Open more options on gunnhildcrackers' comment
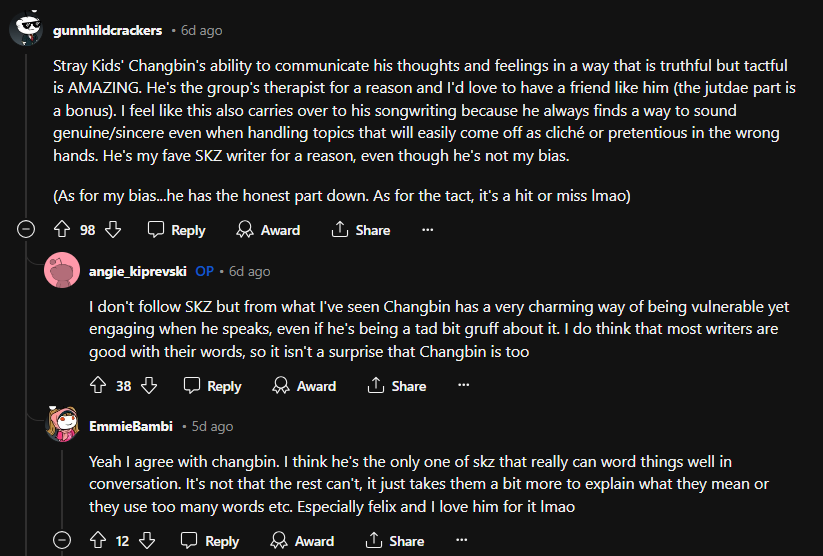This screenshot has width=823, height=556. 428,230
